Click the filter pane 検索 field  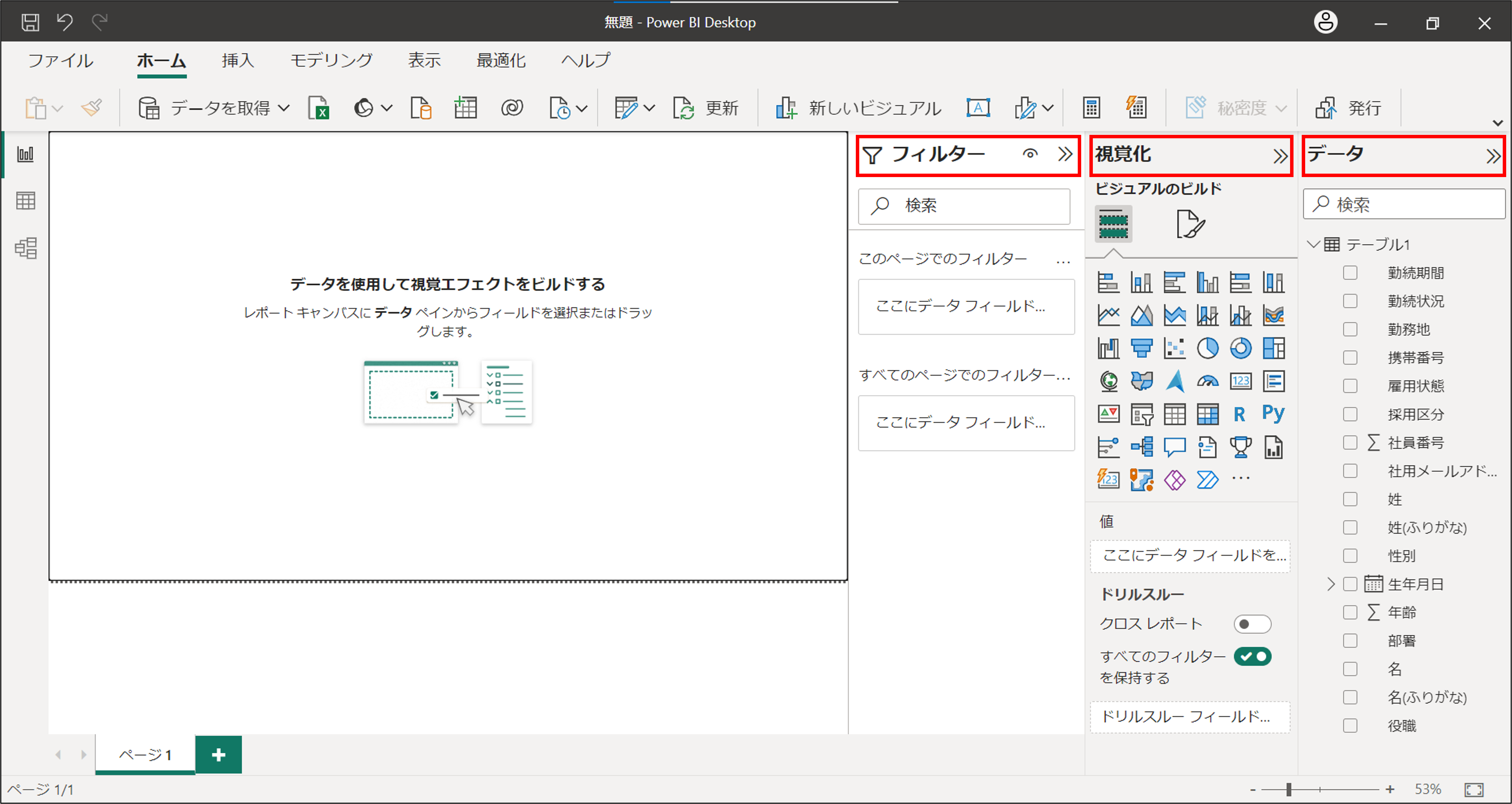click(x=964, y=206)
